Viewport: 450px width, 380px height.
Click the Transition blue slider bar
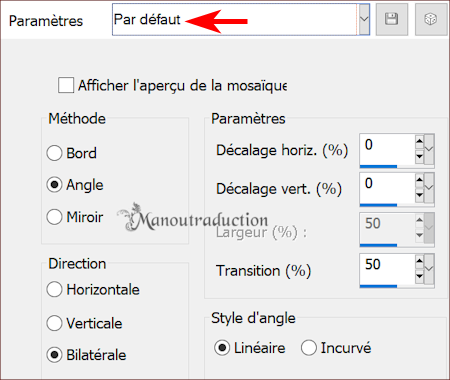pos(378,286)
